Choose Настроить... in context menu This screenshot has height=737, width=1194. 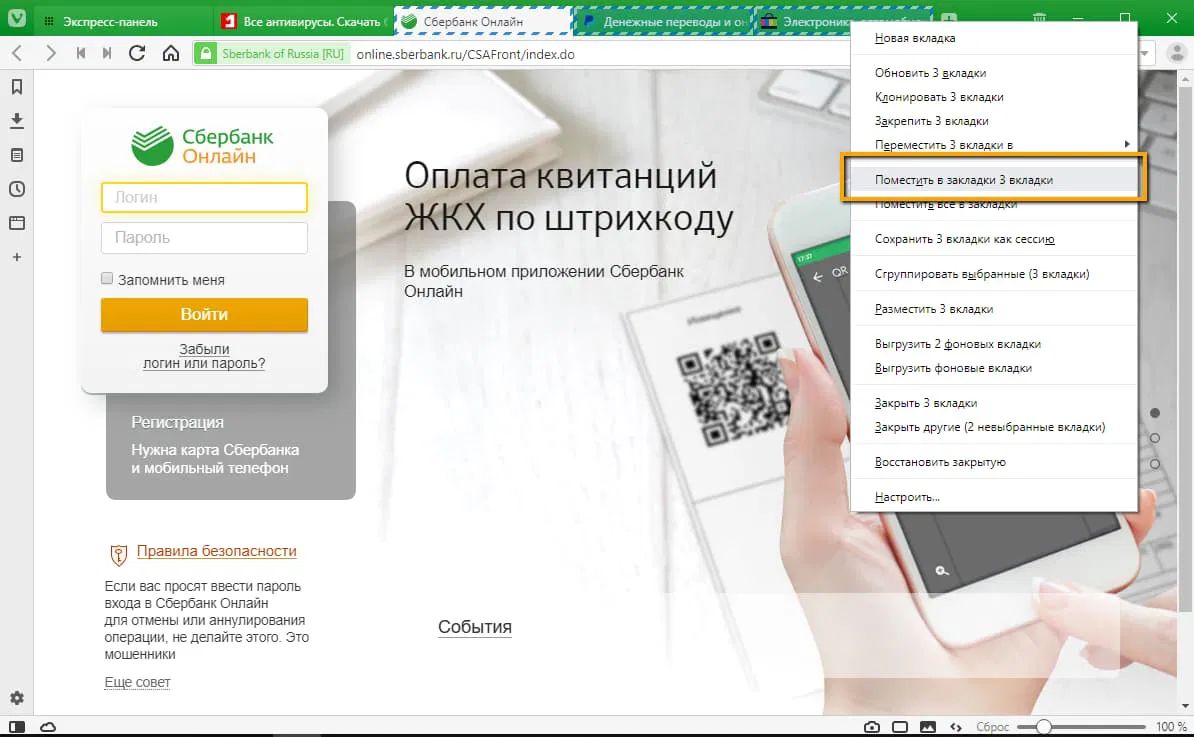(994, 497)
